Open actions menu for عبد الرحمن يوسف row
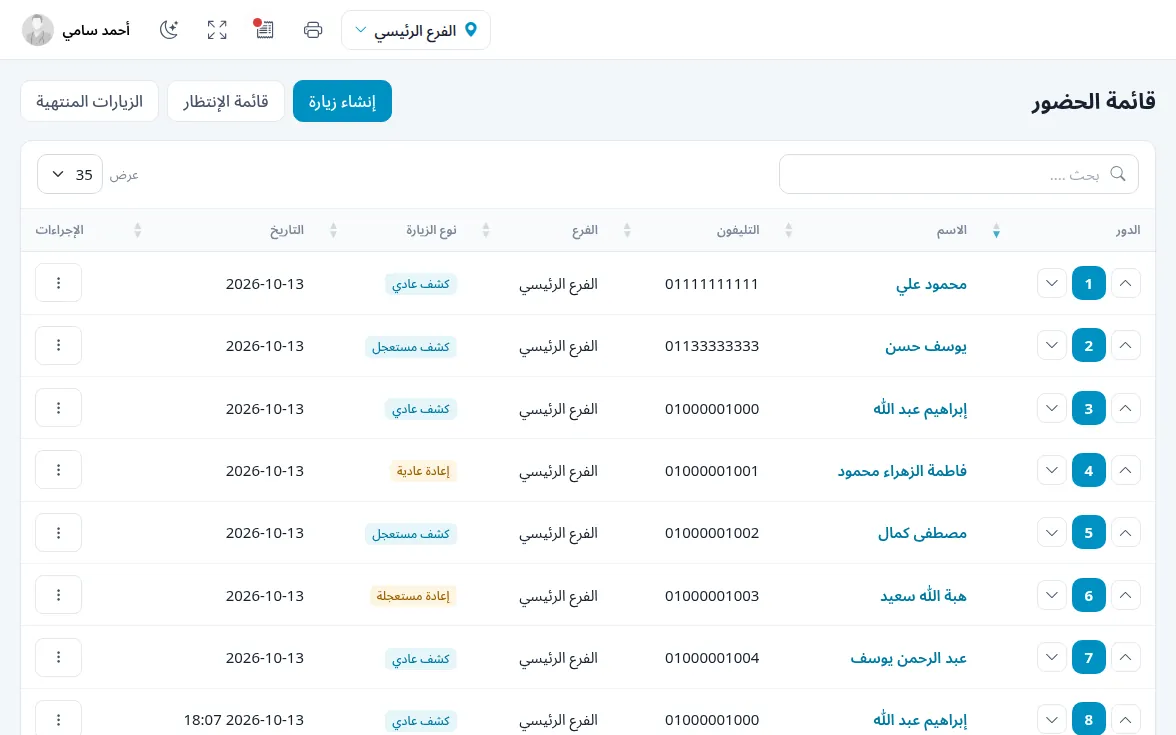The height and width of the screenshot is (735, 1176). click(x=58, y=657)
